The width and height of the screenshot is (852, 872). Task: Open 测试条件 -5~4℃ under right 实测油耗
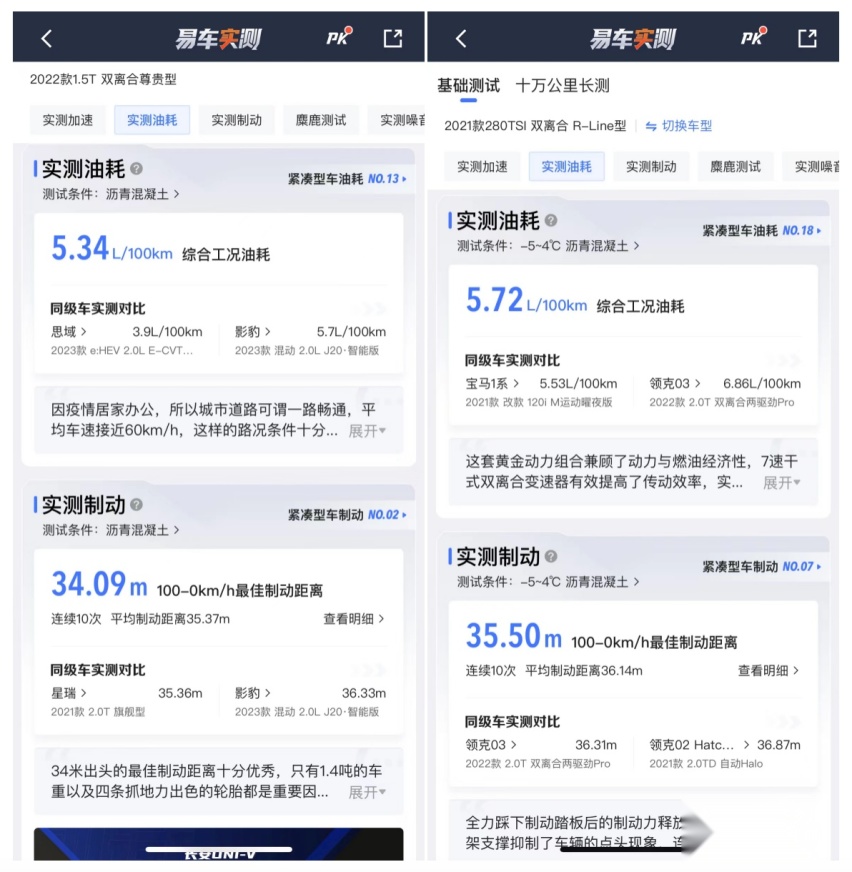548,246
